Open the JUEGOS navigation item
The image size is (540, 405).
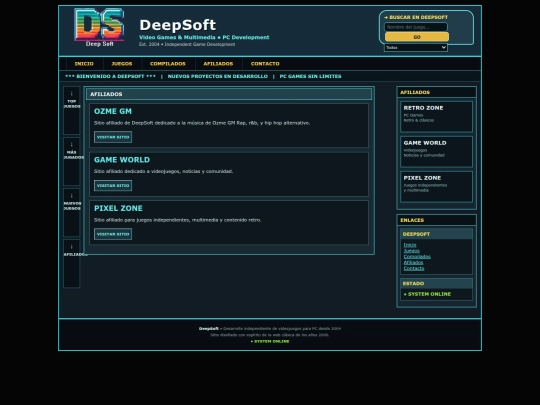point(122,64)
